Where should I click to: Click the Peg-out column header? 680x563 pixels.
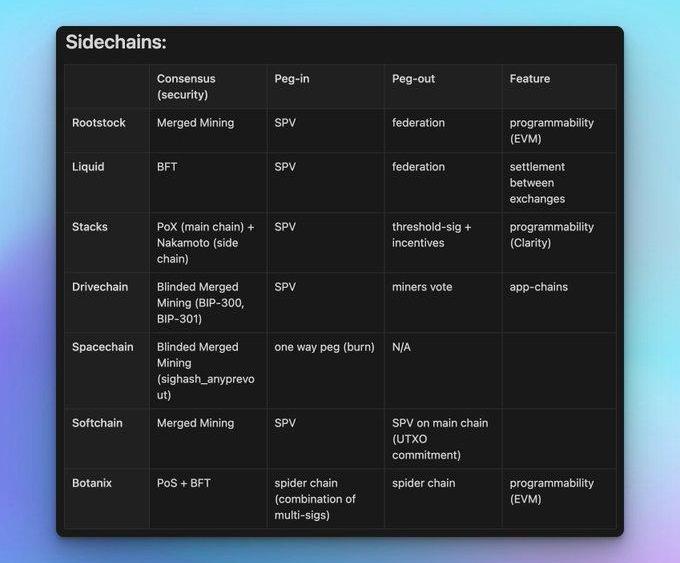[413, 79]
